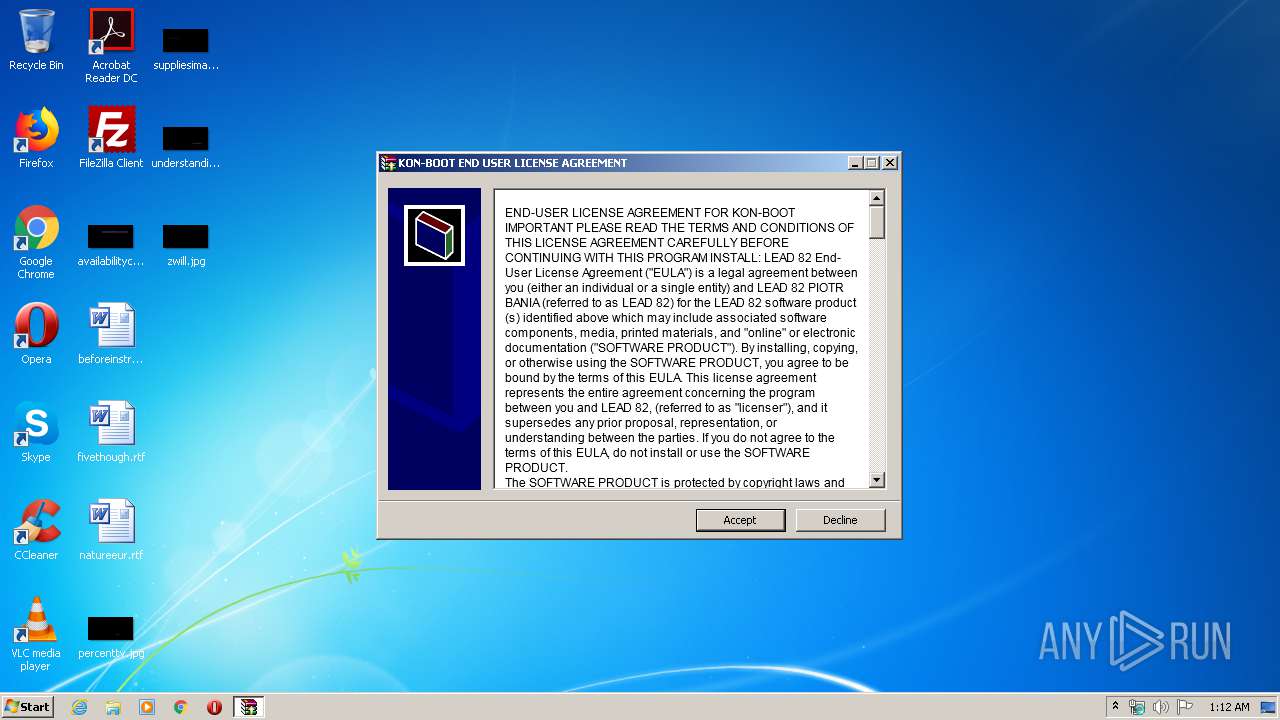Select the Firefox desktop shortcut
The height and width of the screenshot is (720, 1280).
[36, 138]
